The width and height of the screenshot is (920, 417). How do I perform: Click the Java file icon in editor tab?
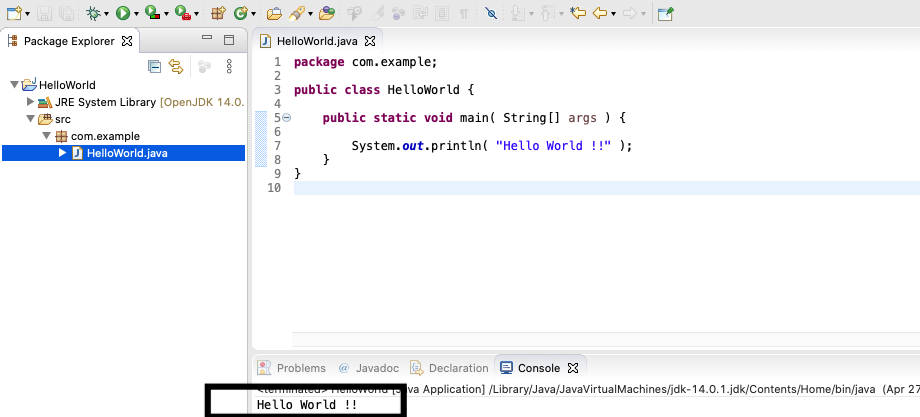(x=266, y=41)
